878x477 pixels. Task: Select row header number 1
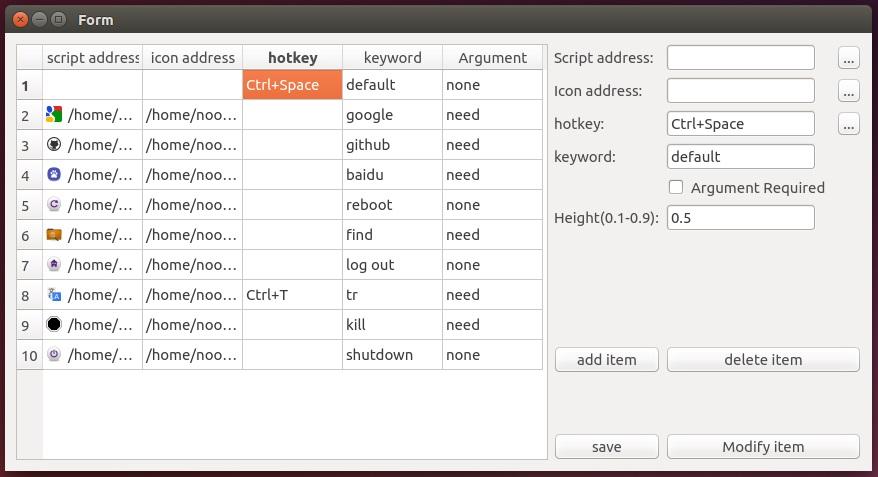click(x=30, y=85)
